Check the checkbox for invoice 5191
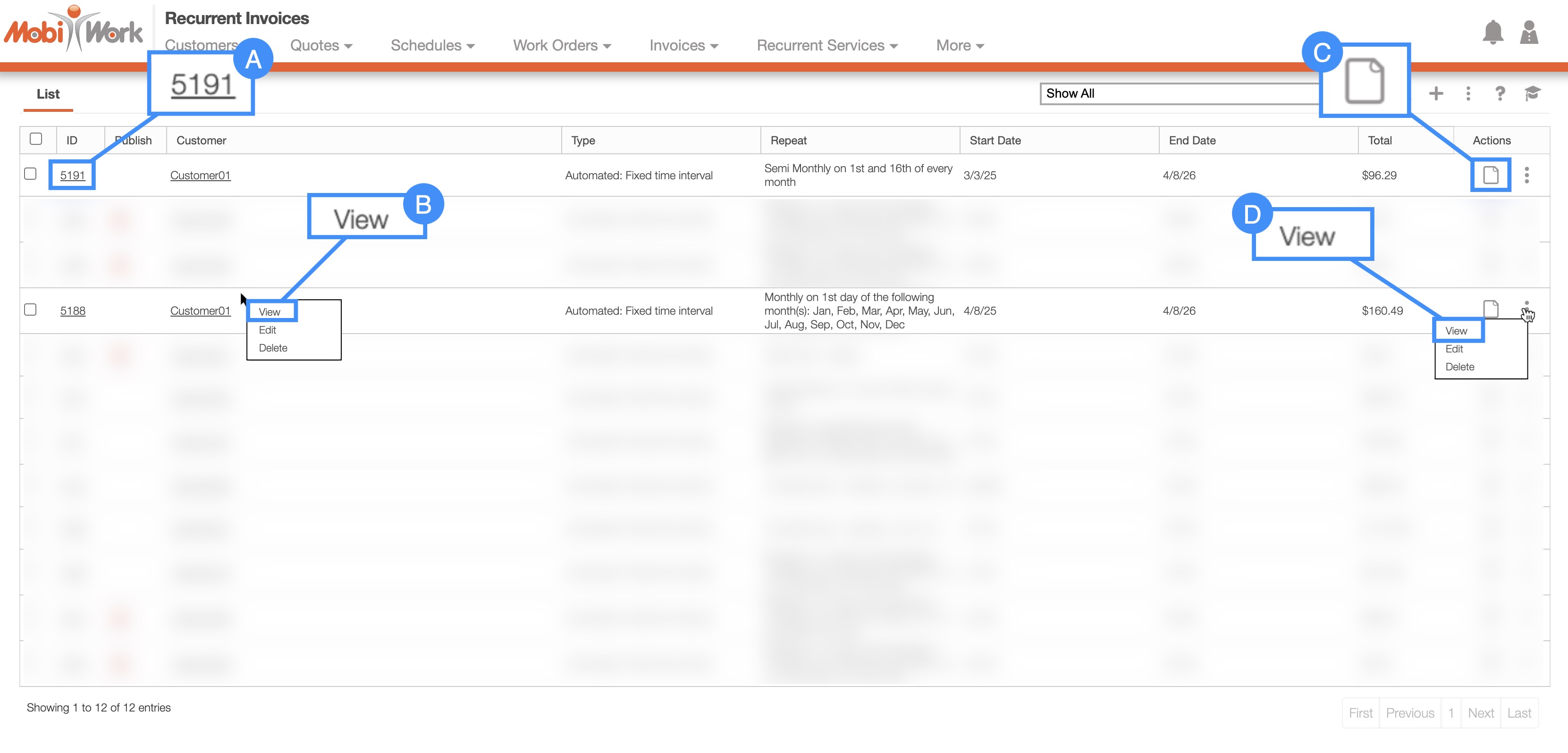The height and width of the screenshot is (753, 1568). pos(30,174)
